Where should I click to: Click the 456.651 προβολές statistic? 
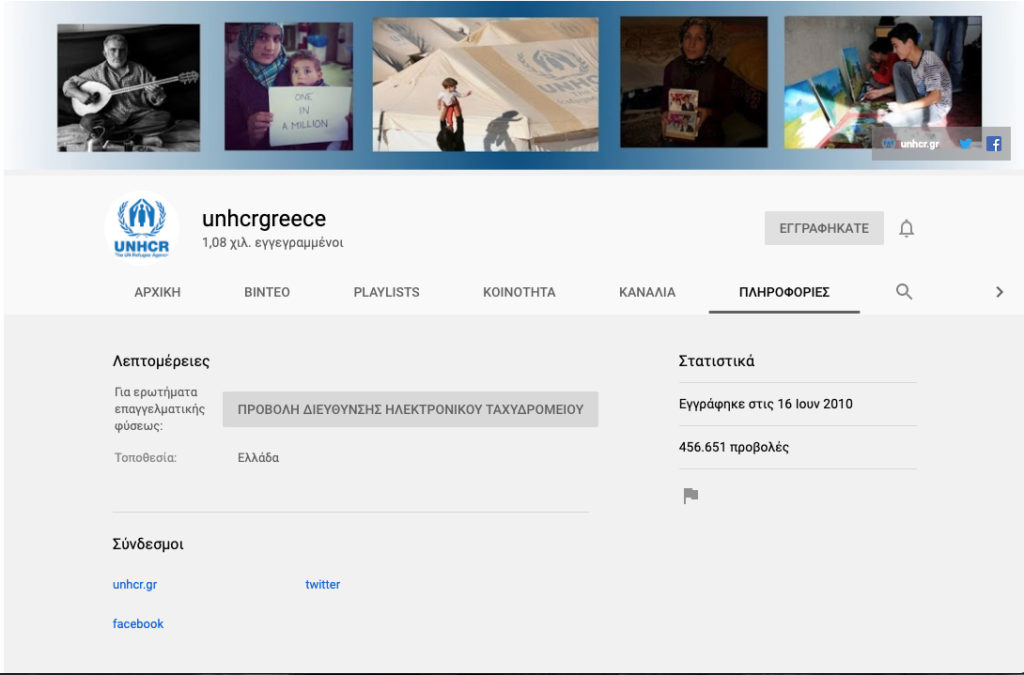click(x=733, y=447)
